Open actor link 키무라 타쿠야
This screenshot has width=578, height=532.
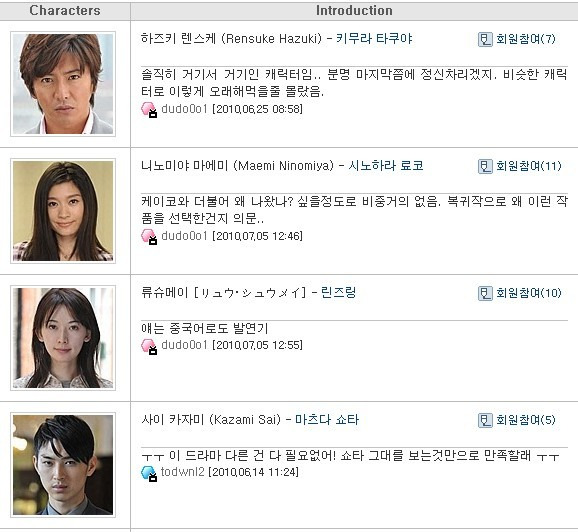[x=374, y=39]
